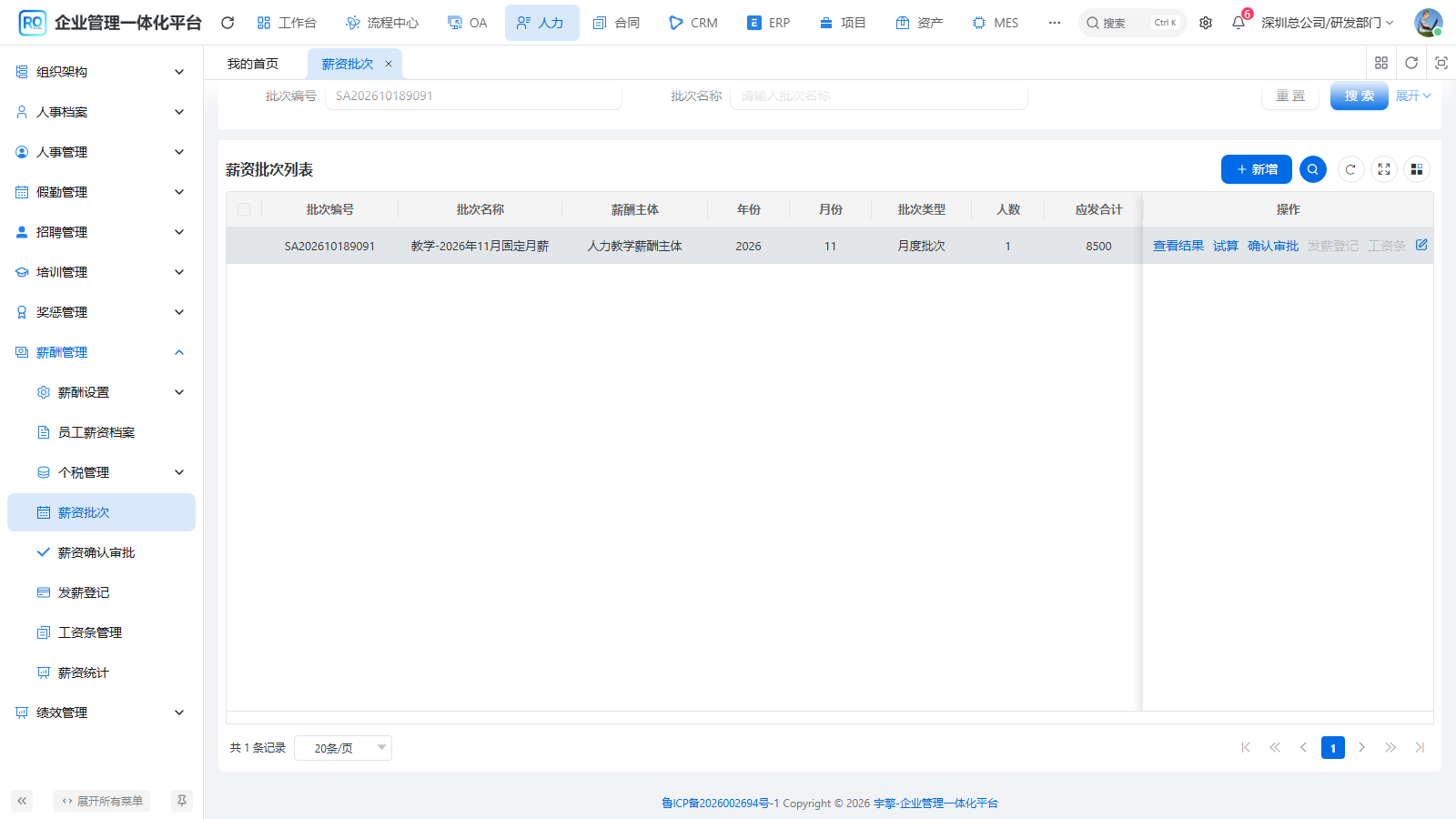
Task: Open 发薪登记 in the sidebar
Action: coord(101,592)
